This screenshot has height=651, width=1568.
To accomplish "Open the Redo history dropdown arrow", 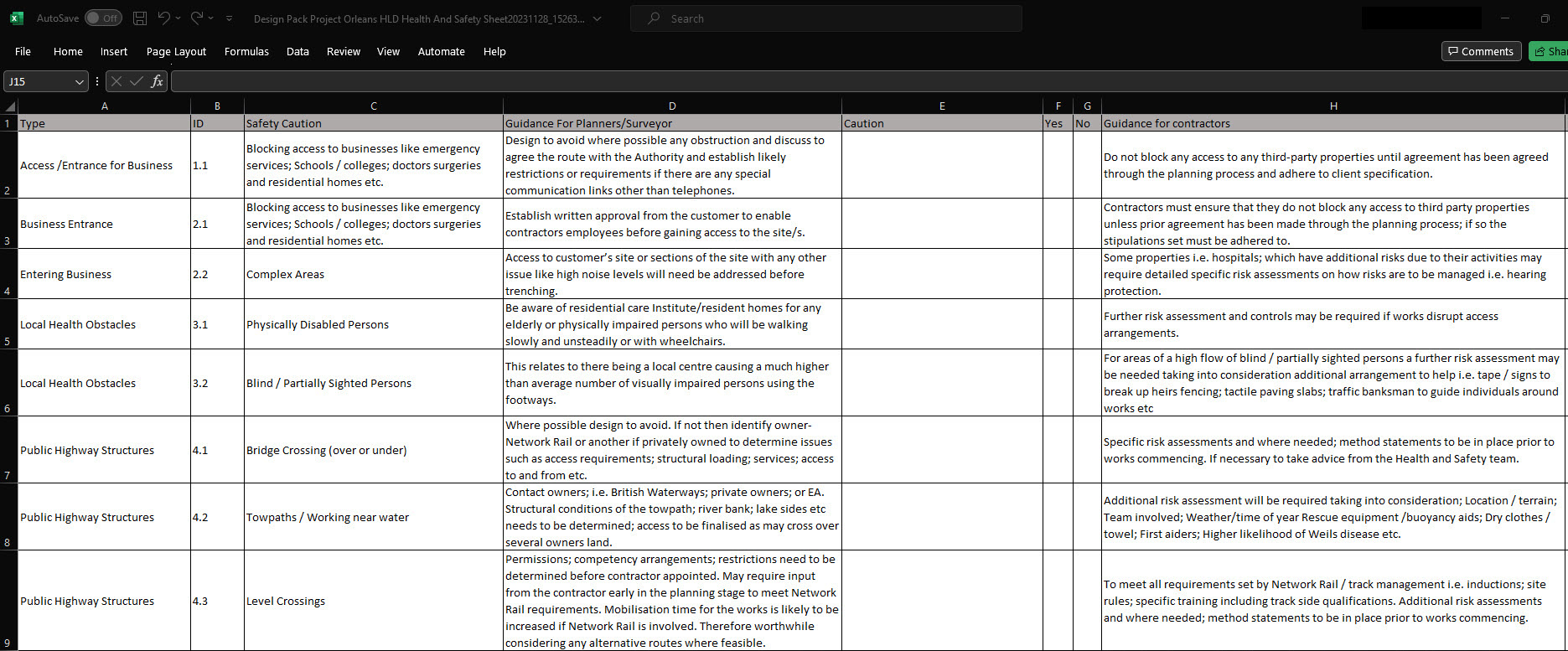I will 210,18.
